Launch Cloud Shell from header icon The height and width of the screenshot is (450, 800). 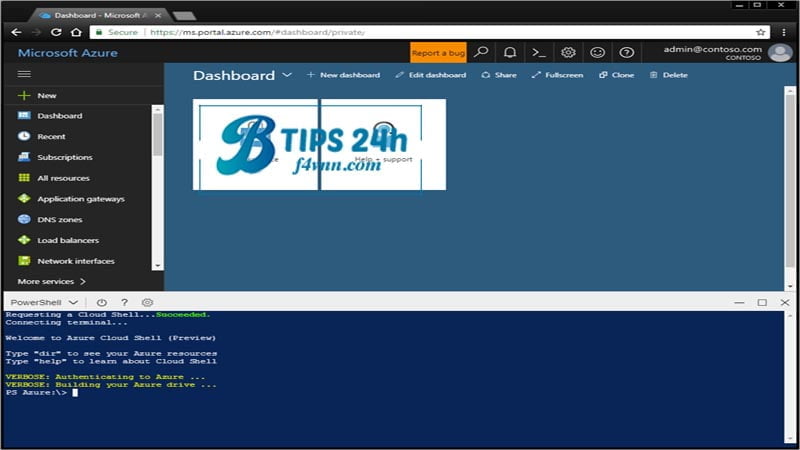pos(539,53)
